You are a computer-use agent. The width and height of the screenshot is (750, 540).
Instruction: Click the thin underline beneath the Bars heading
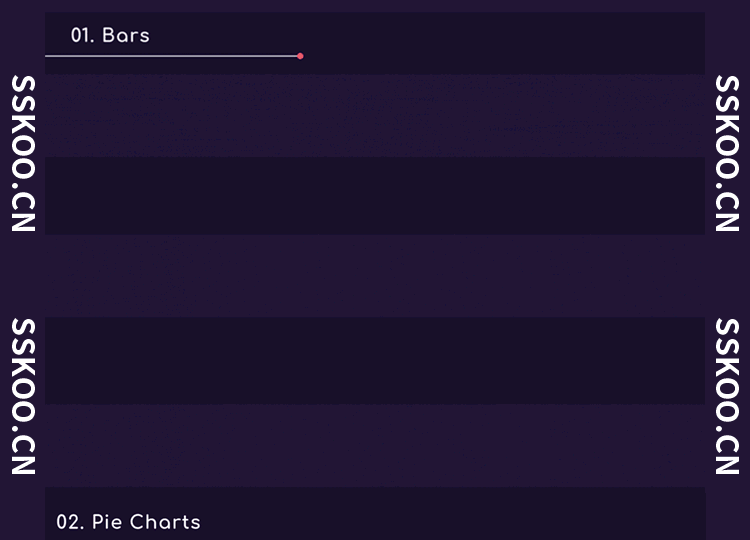click(x=170, y=56)
